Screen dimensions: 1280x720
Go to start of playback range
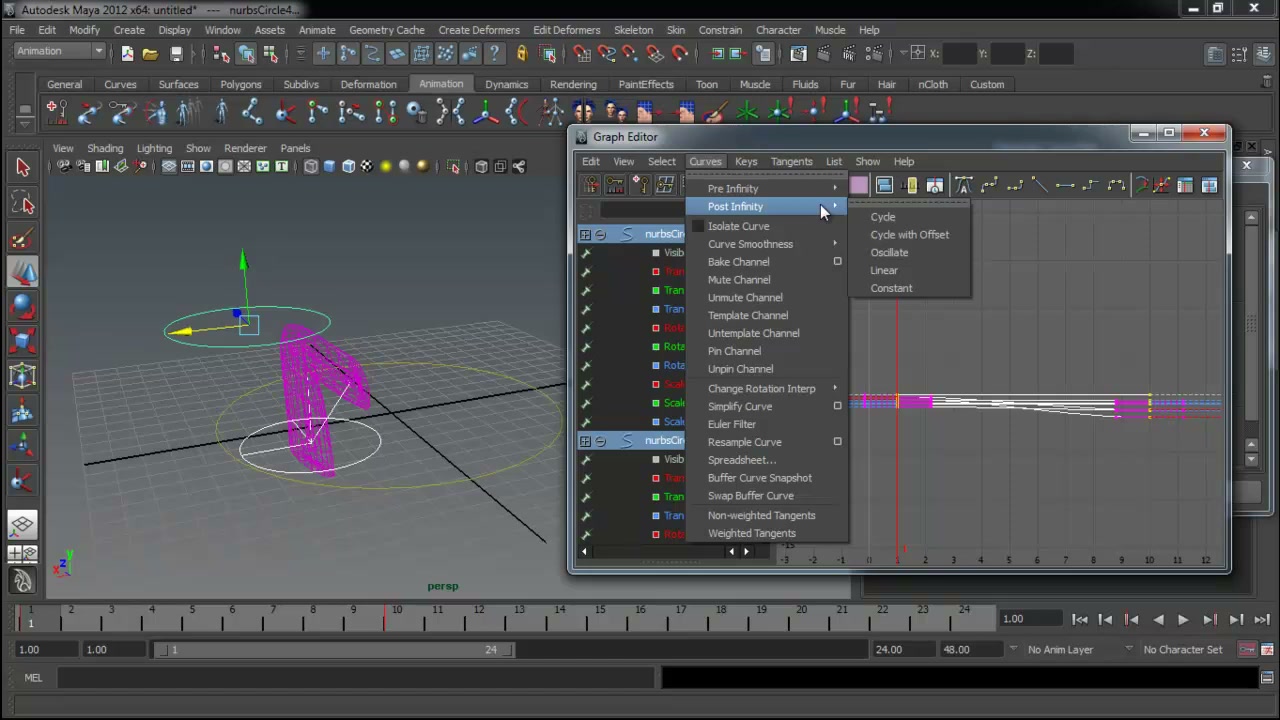pyautogui.click(x=1080, y=621)
